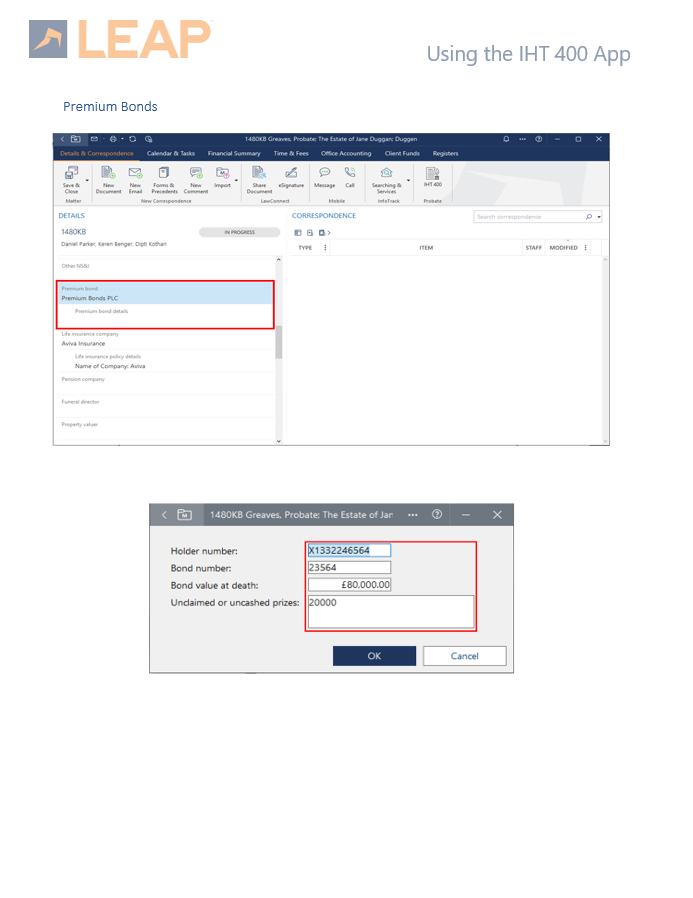
Task: Open Forms & Precedents
Action: pyautogui.click(x=164, y=174)
